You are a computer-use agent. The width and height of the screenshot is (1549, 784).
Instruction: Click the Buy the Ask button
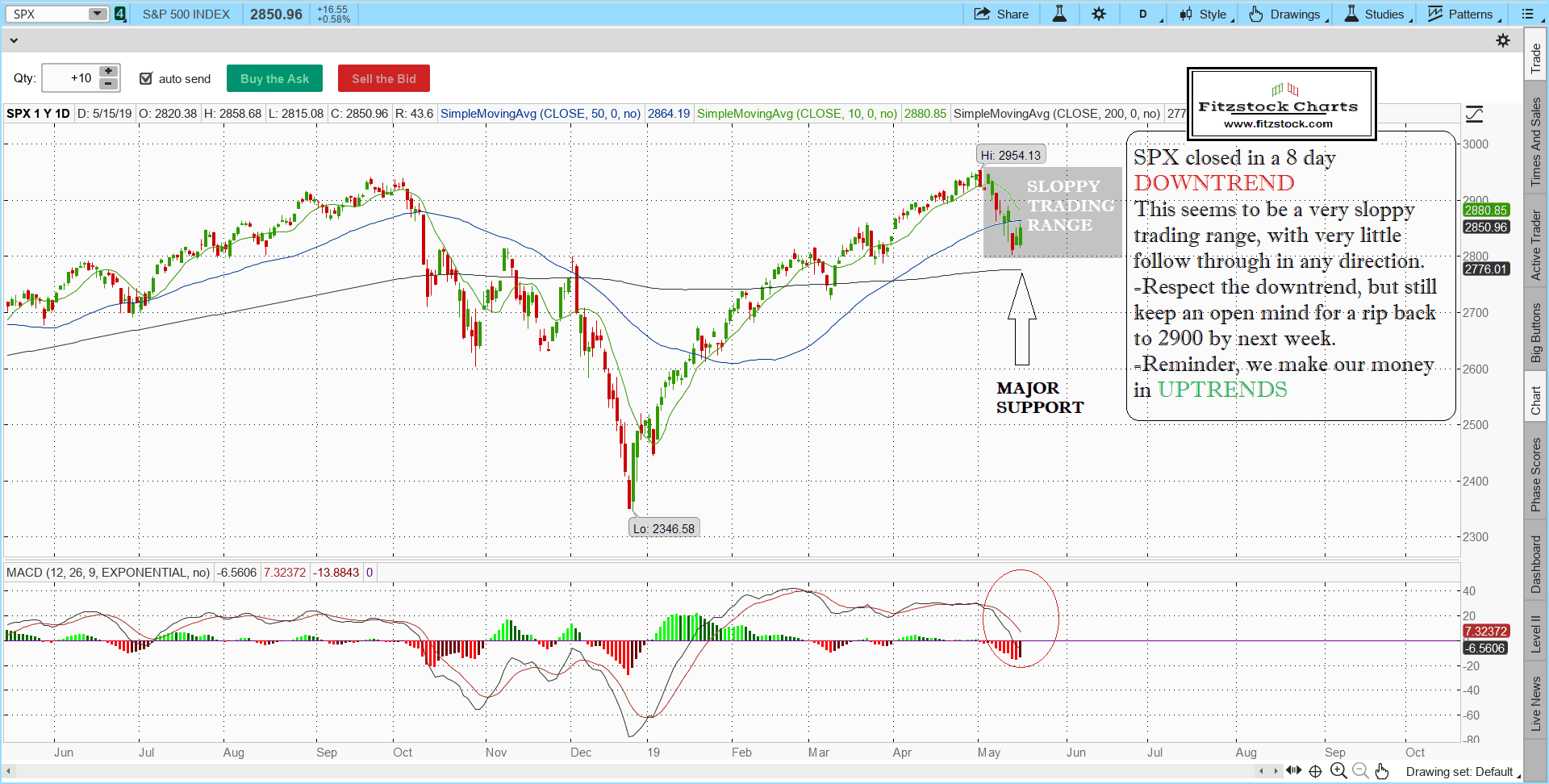pyautogui.click(x=274, y=78)
